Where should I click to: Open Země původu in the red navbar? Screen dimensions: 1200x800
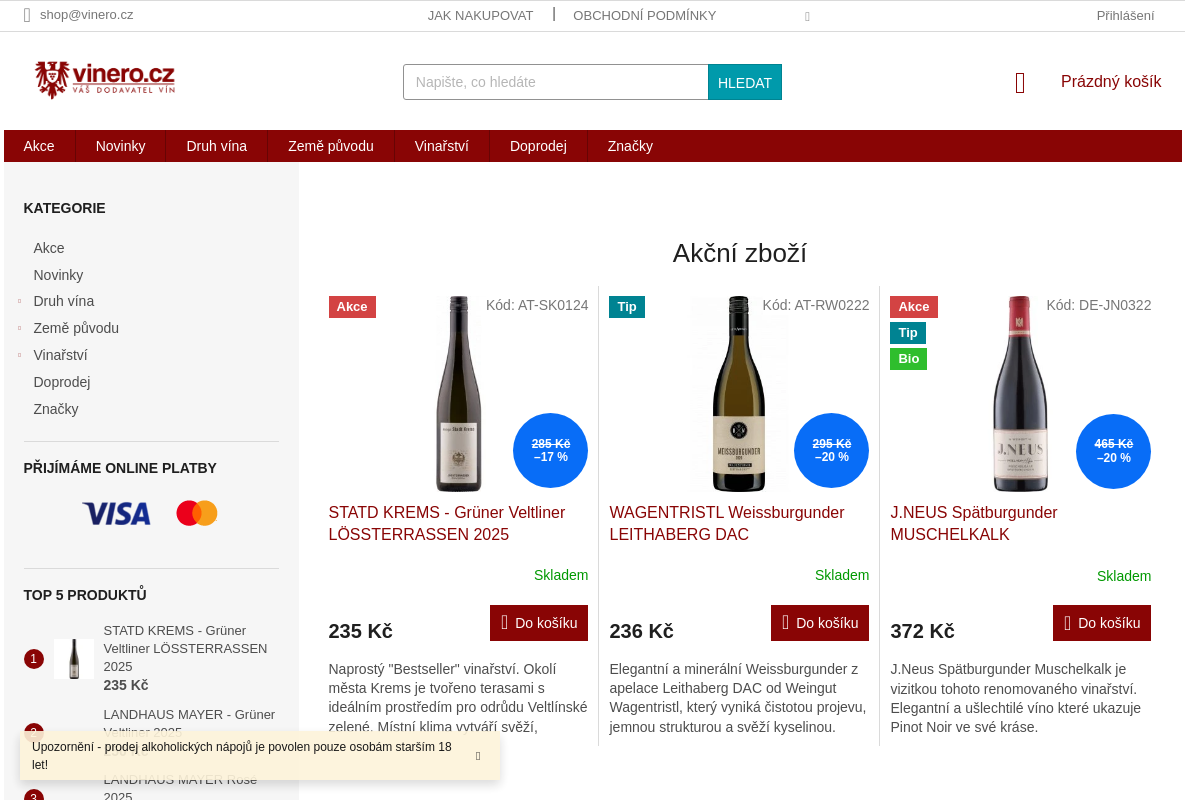tap(331, 146)
